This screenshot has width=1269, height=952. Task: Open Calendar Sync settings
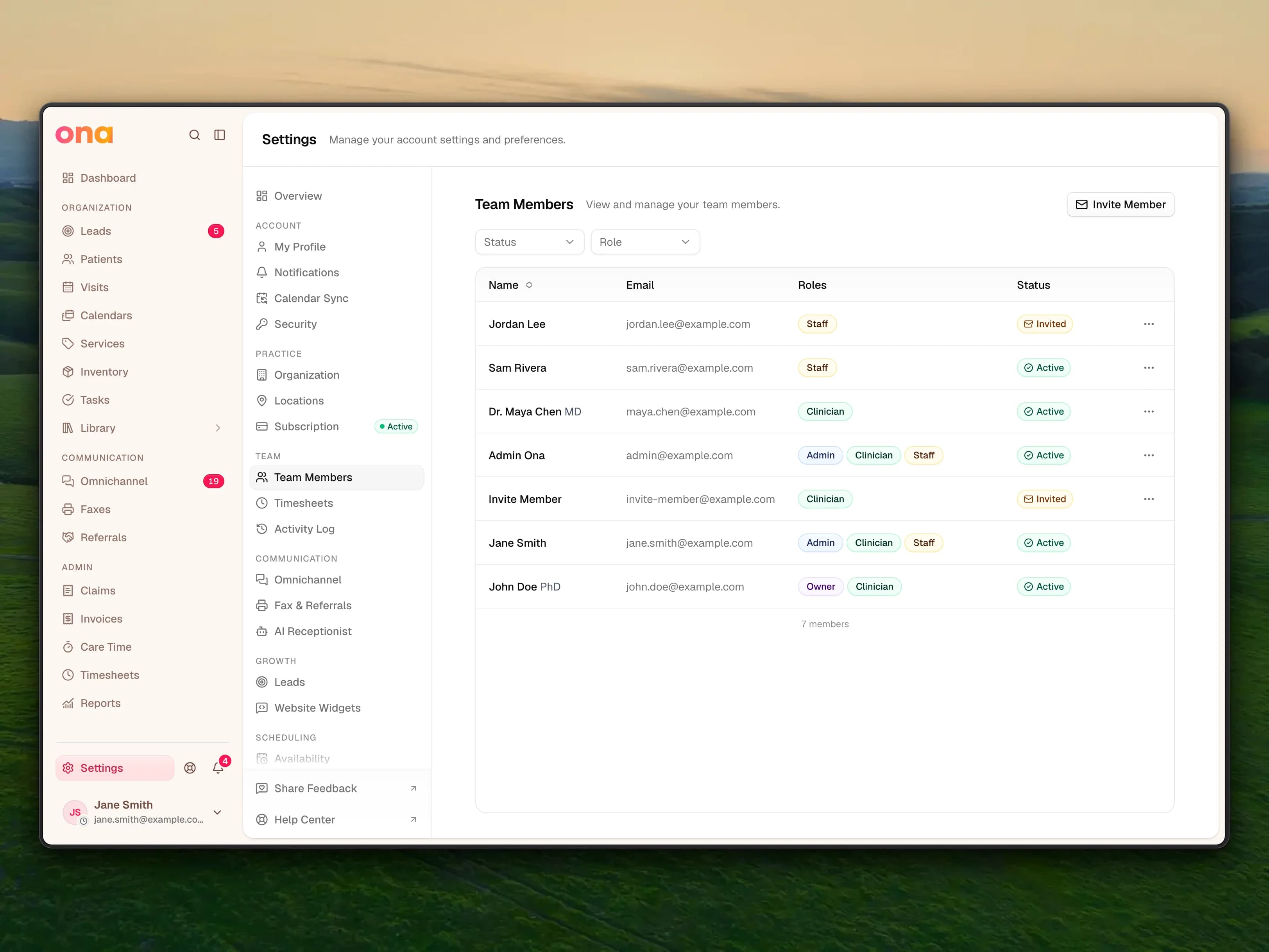click(x=337, y=298)
